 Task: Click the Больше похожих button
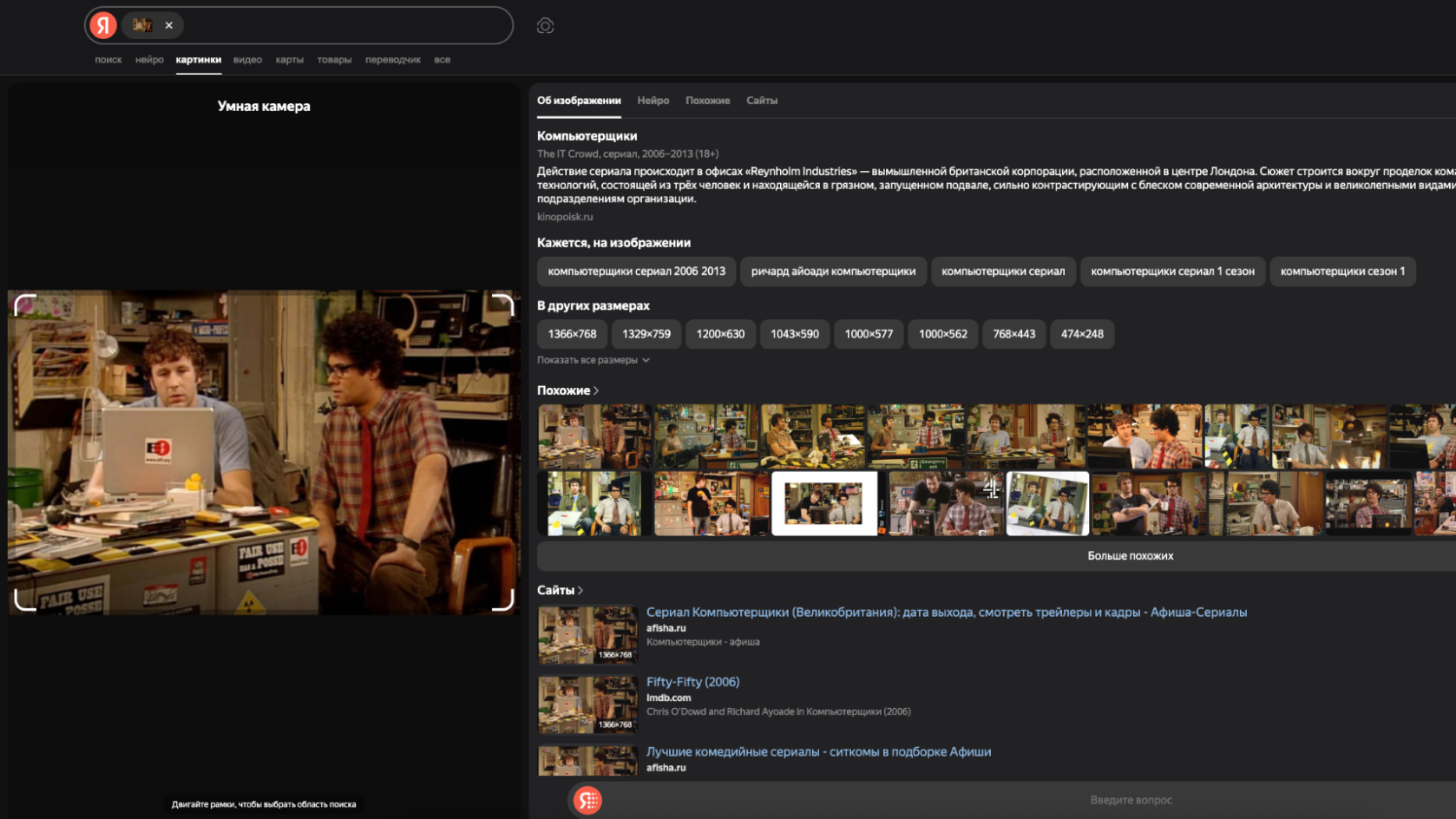(x=1130, y=556)
